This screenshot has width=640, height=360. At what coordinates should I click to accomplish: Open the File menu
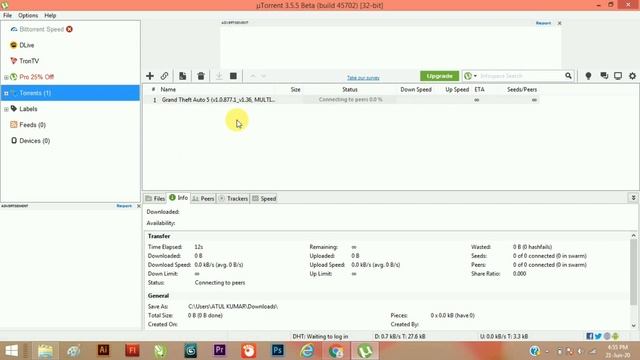7,15
